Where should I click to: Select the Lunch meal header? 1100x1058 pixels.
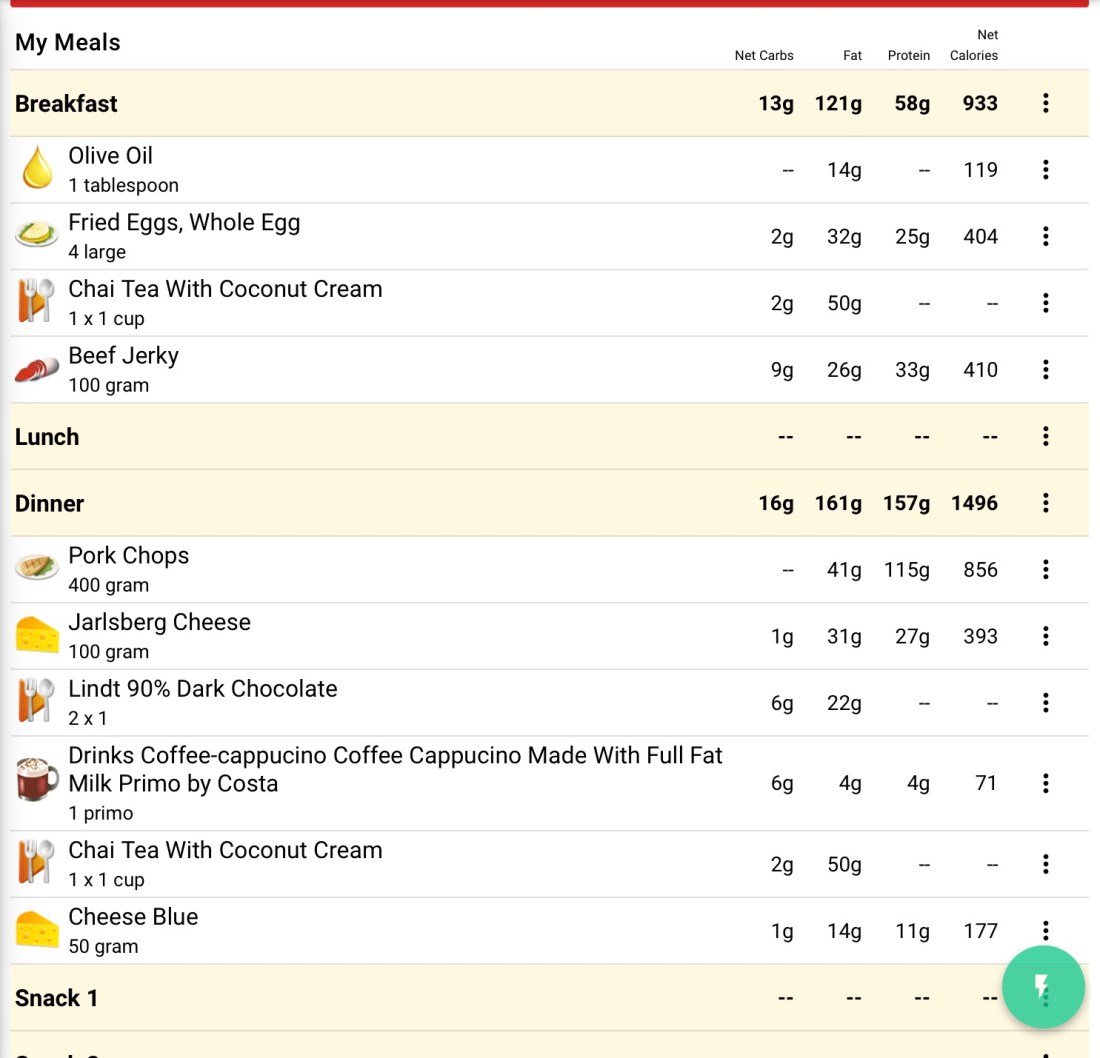point(47,437)
